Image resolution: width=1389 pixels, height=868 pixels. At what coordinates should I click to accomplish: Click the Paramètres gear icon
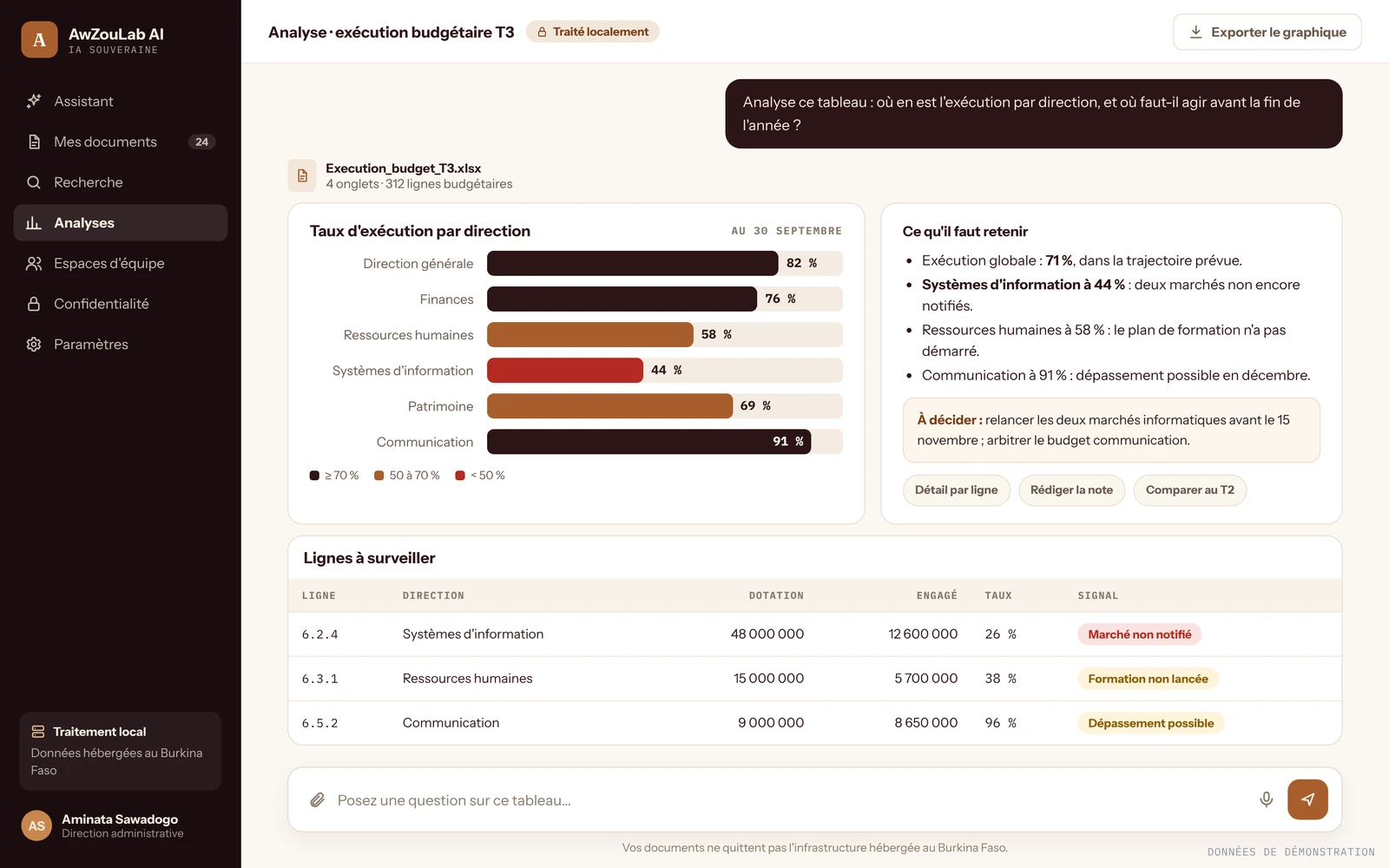[x=34, y=345]
